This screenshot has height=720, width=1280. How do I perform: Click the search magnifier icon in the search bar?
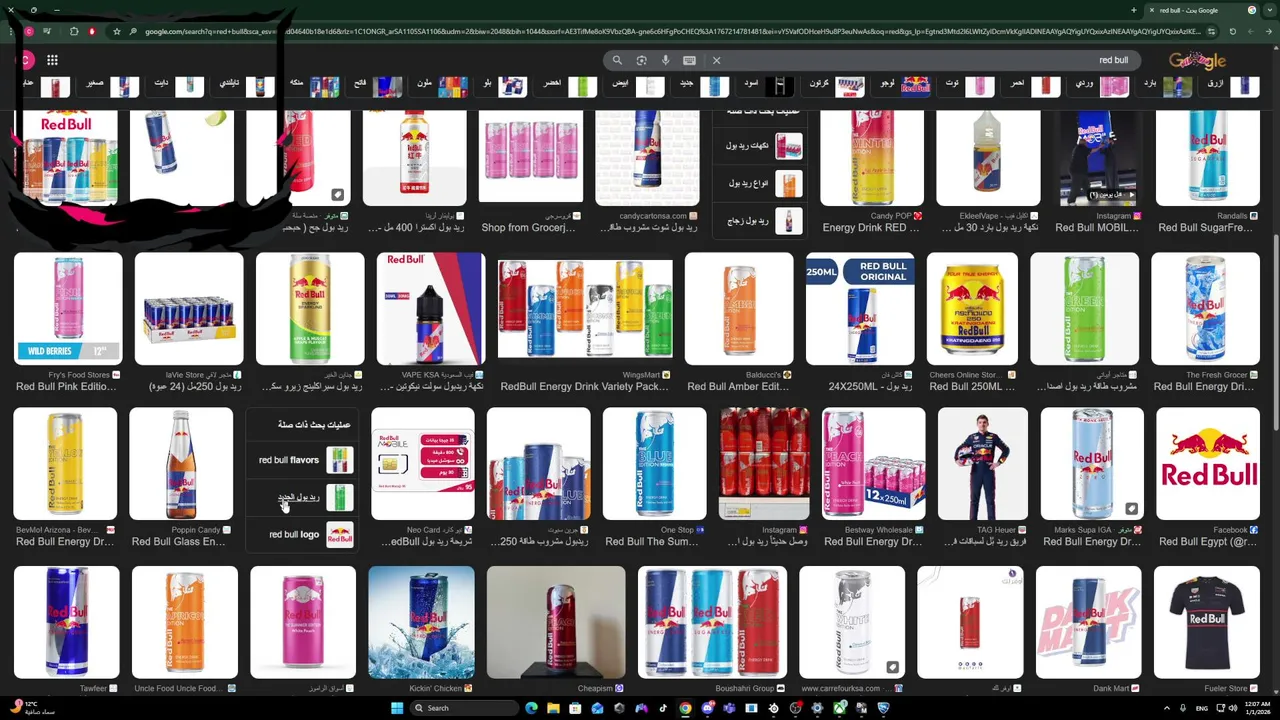[617, 60]
